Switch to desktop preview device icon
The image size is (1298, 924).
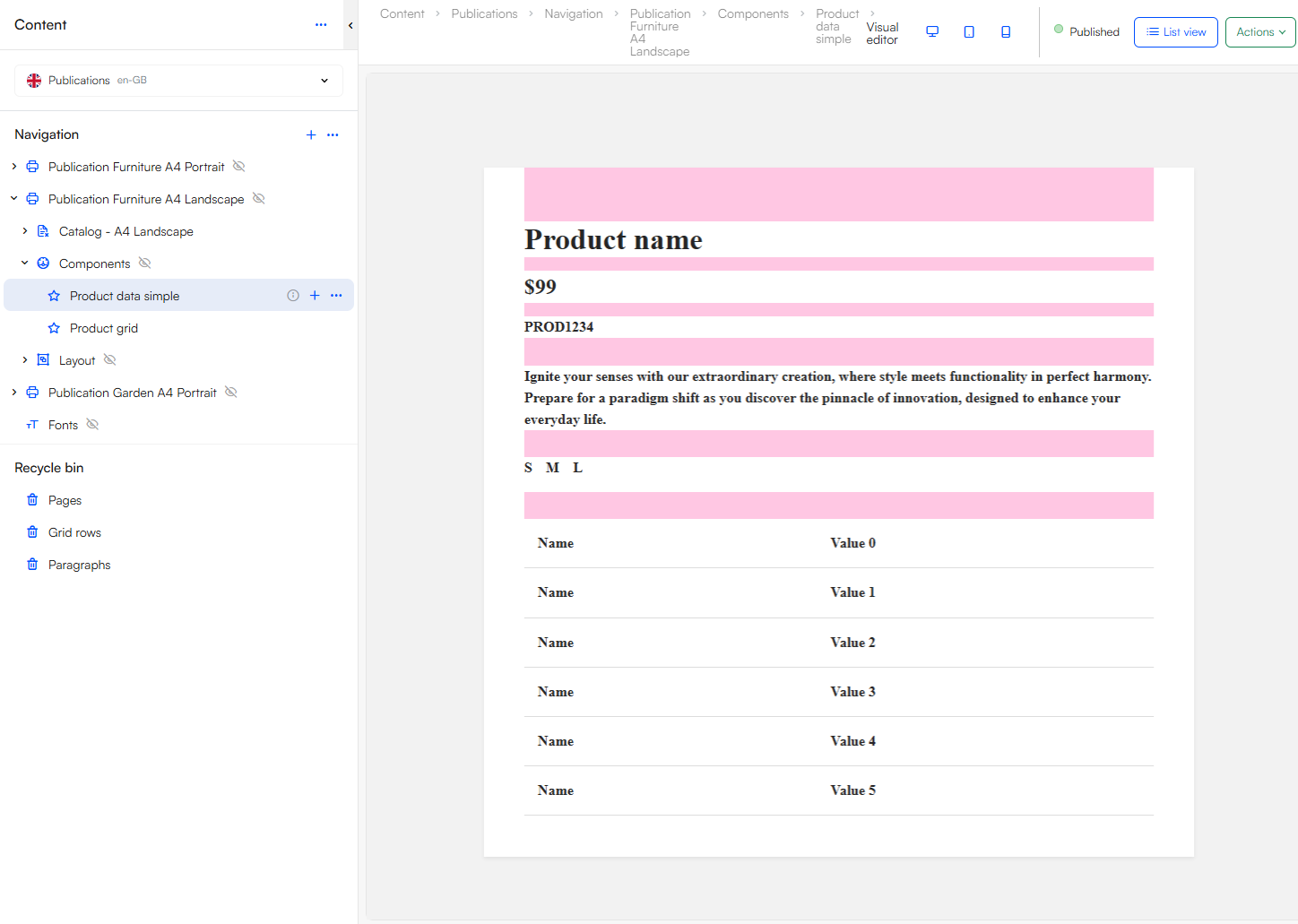pyautogui.click(x=932, y=31)
